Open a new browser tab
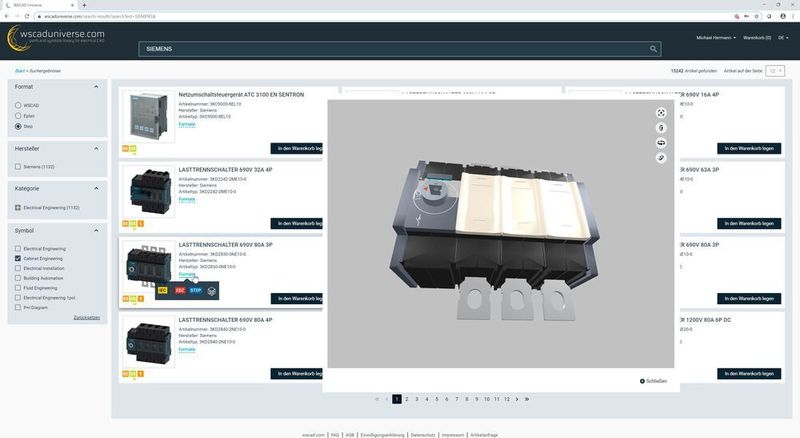Screen dimensions: 800x438 84,5
